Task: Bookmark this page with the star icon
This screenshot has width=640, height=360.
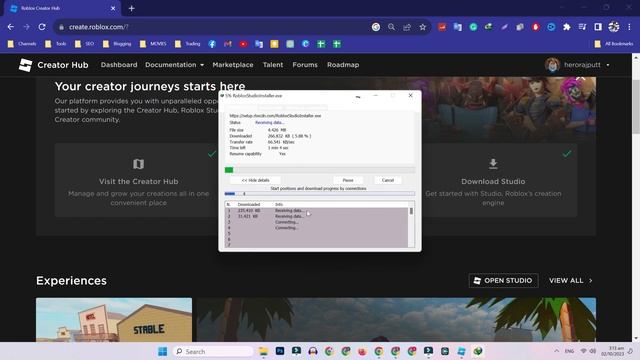Action: pos(422,27)
